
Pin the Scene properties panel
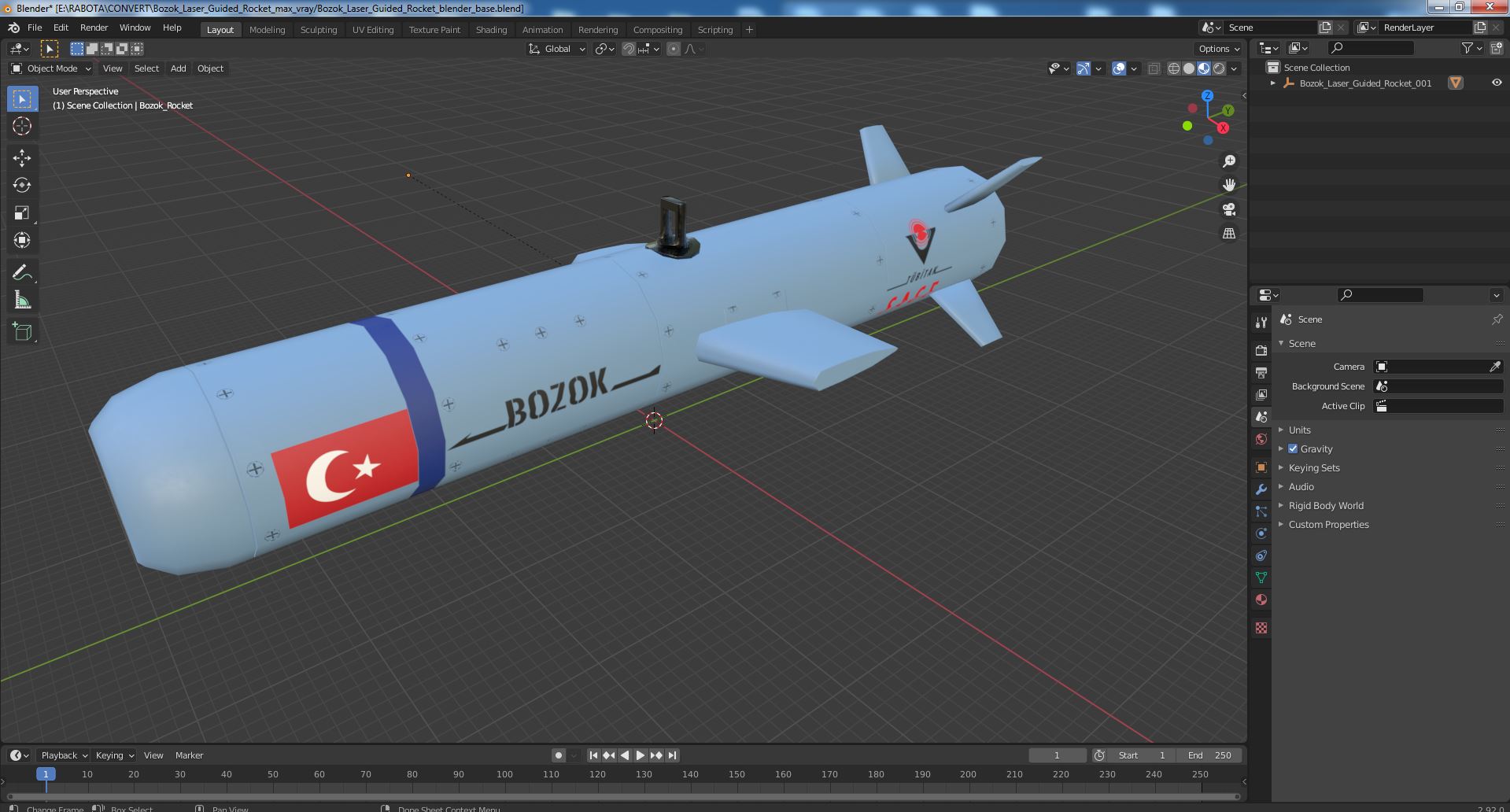coord(1497,319)
